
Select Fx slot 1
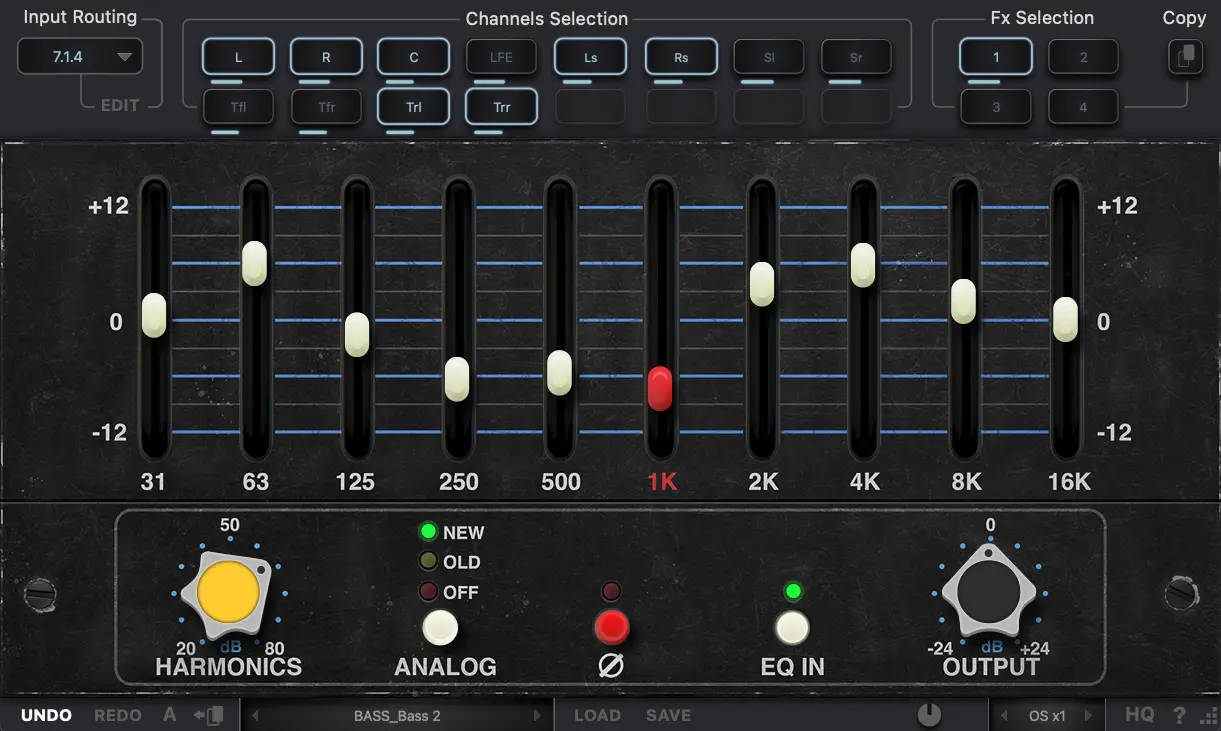(x=996, y=57)
